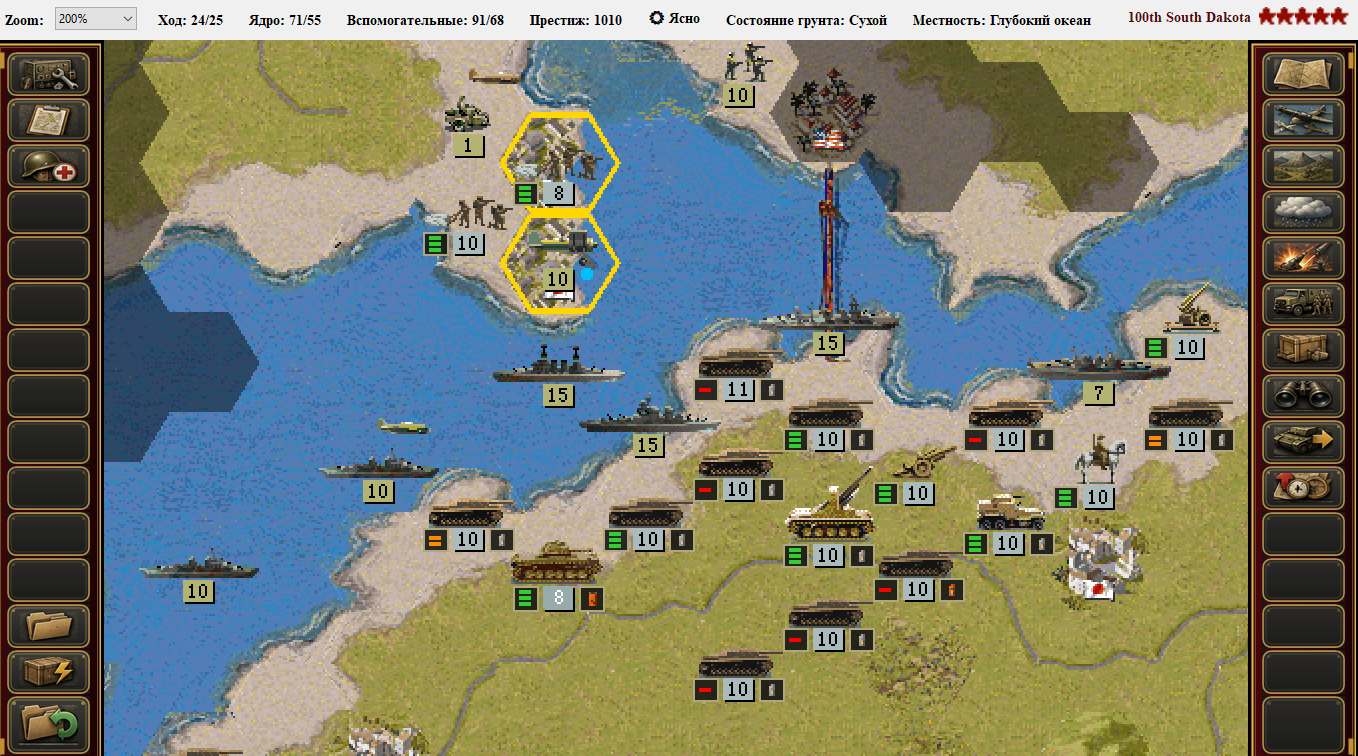Click the helmet with red cross button
Screen dimensions: 1358x756
49,166
